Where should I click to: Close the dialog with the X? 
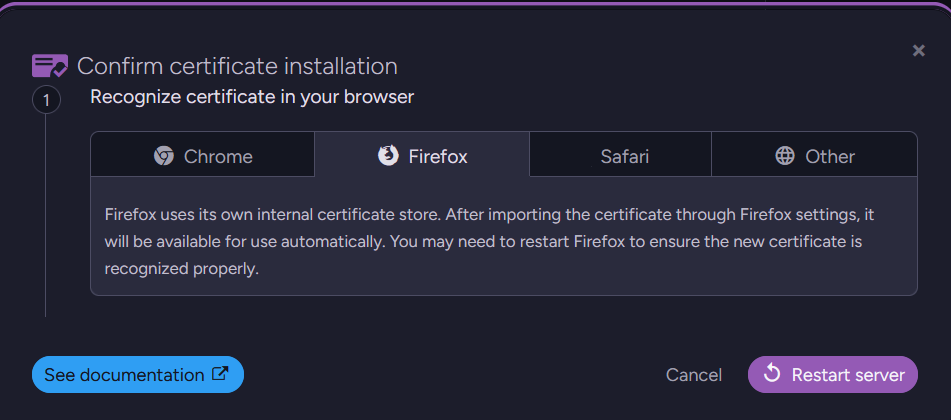pos(919,51)
